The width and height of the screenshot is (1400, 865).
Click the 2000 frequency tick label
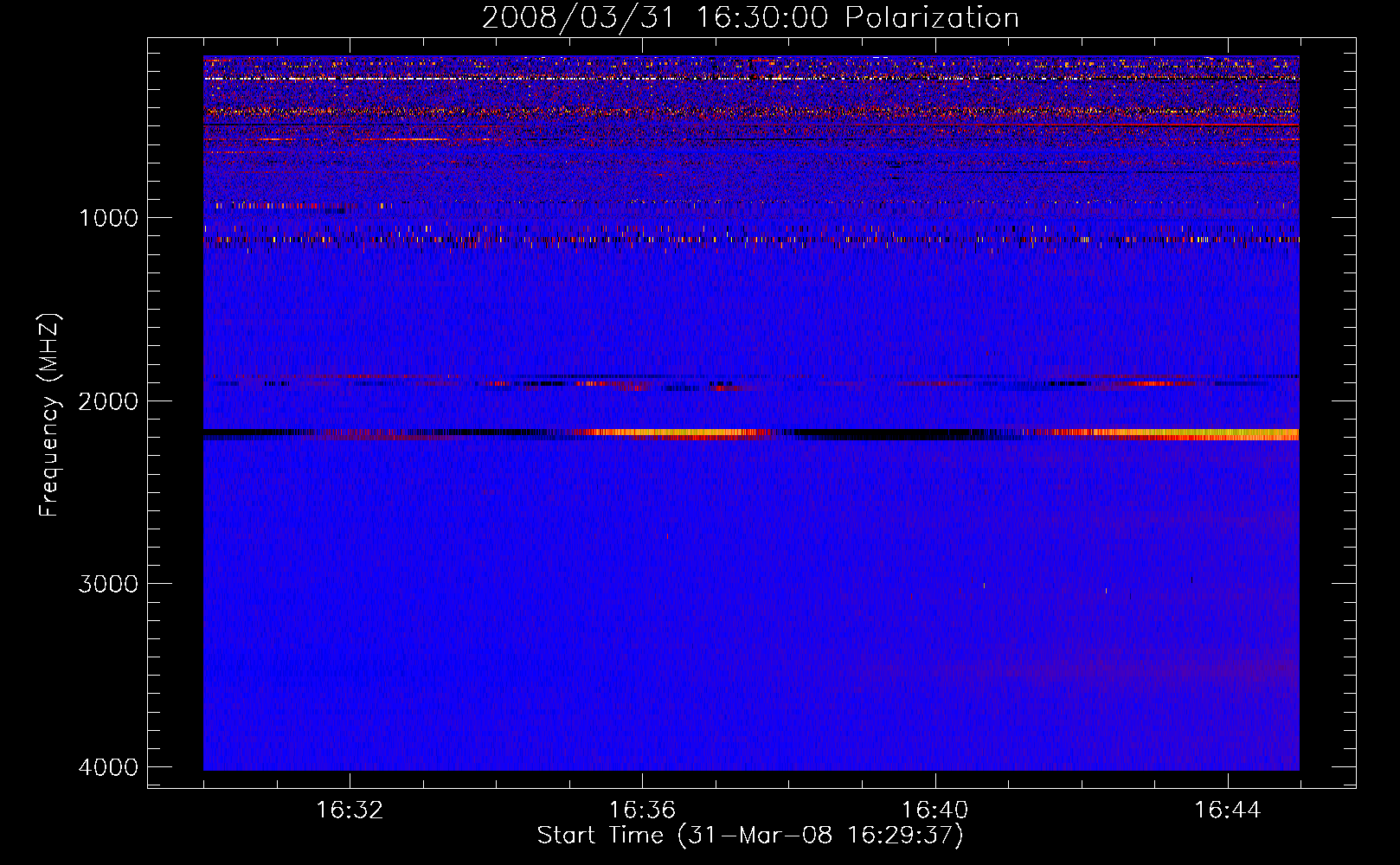[x=108, y=400]
